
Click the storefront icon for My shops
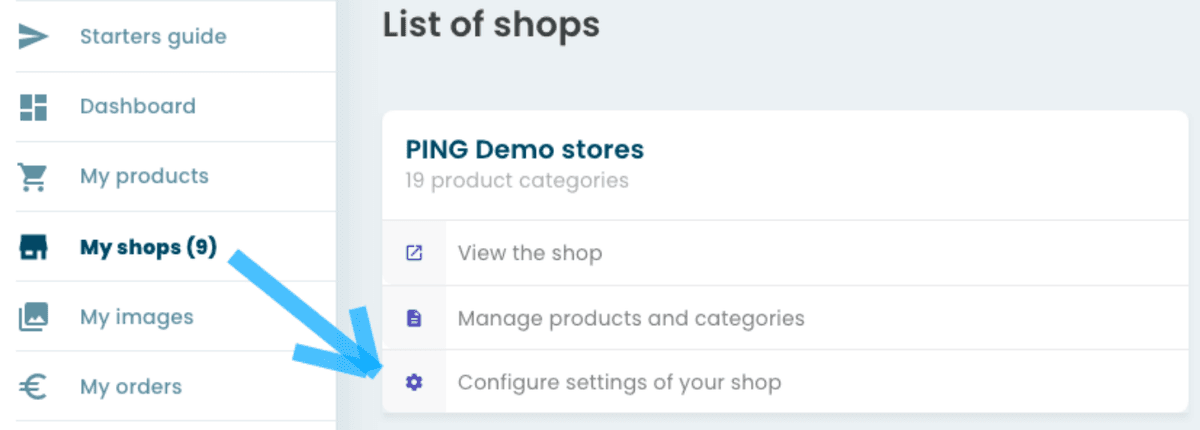click(x=34, y=247)
